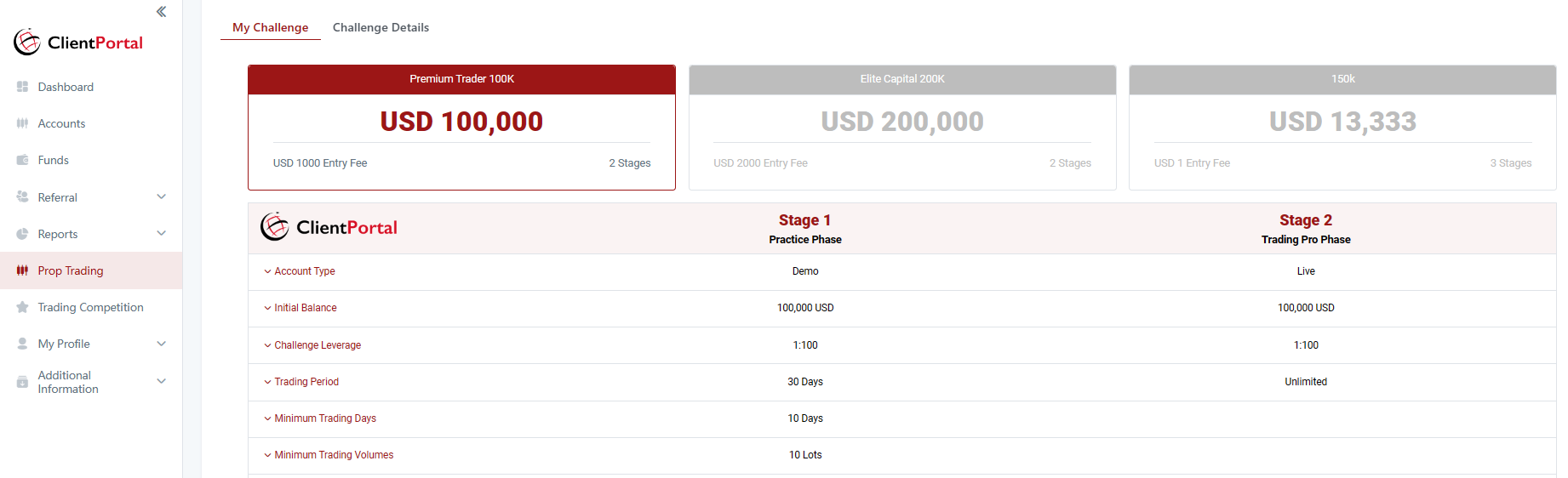Click the ClientPortal logo in sidebar

click(78, 43)
